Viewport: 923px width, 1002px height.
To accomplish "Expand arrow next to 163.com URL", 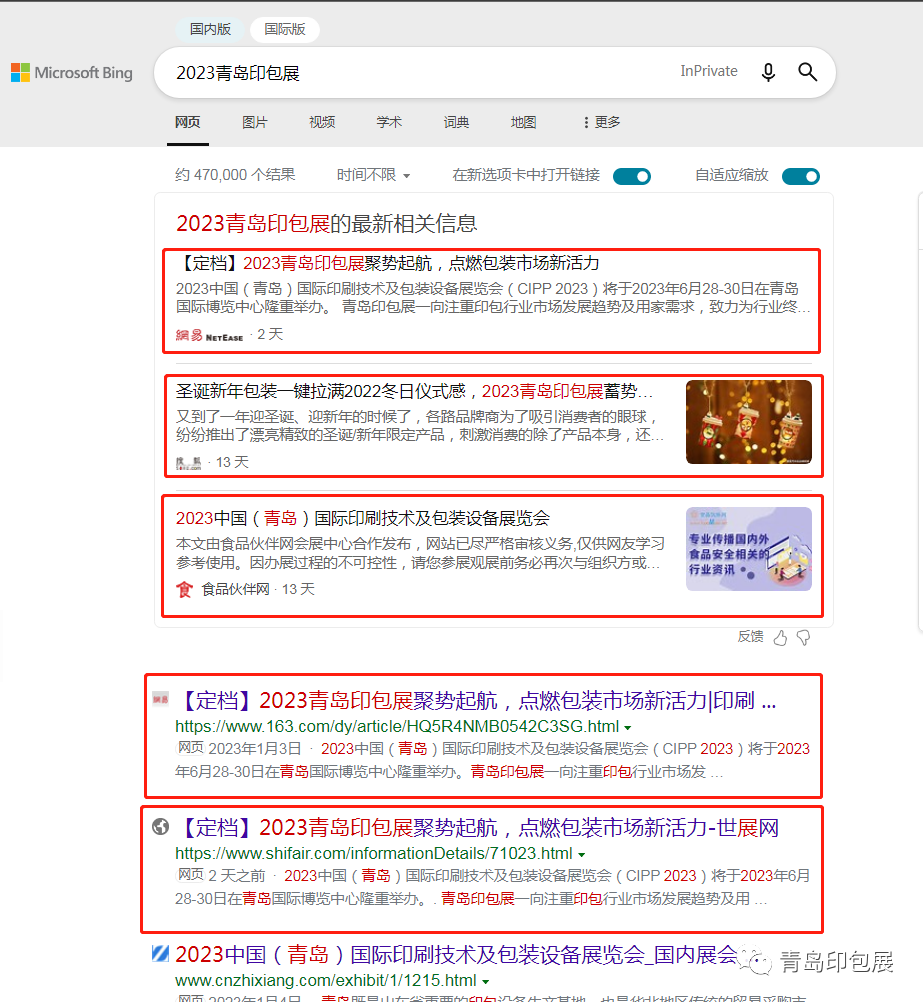I will pos(628,728).
